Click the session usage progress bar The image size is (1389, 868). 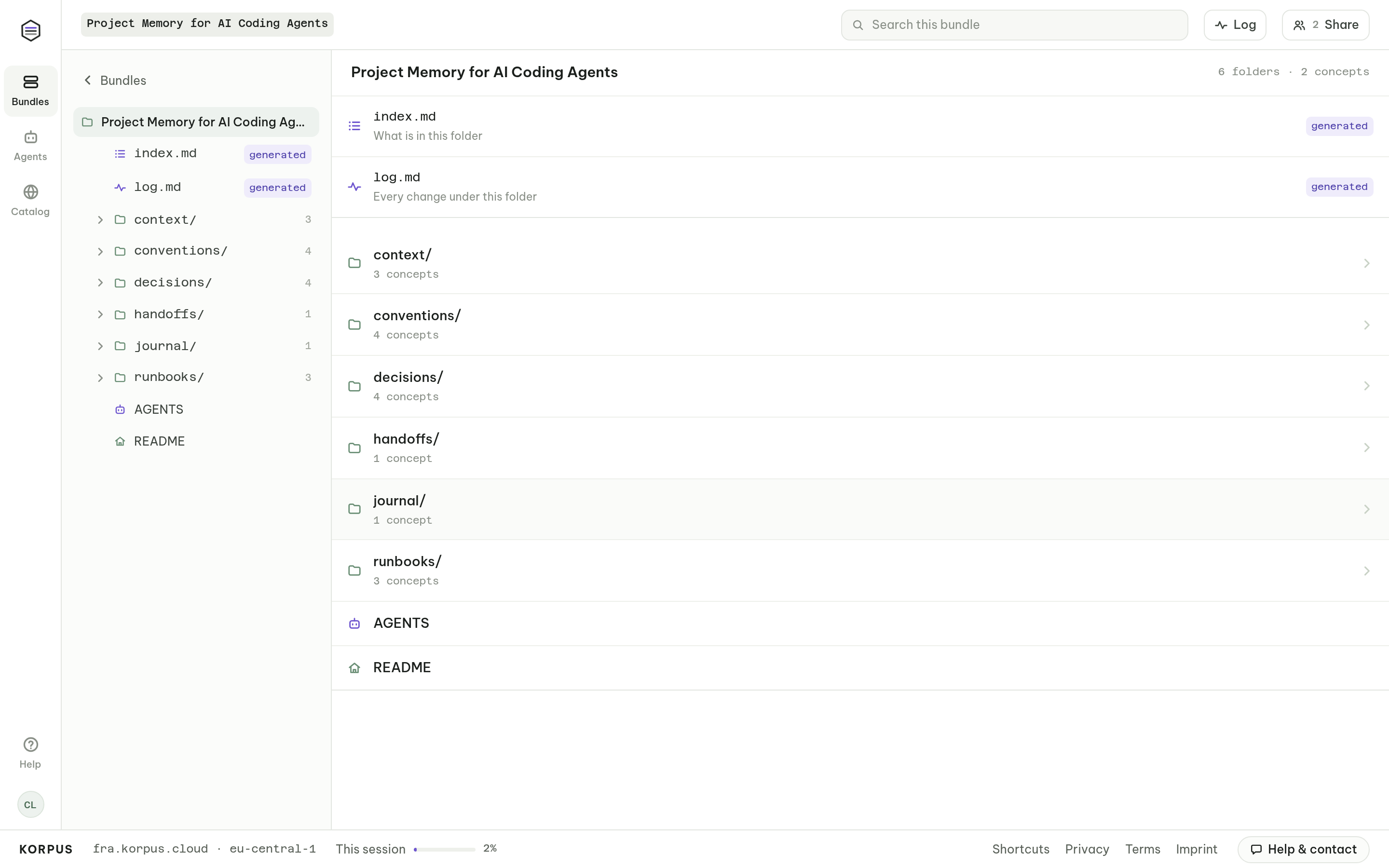click(x=444, y=849)
